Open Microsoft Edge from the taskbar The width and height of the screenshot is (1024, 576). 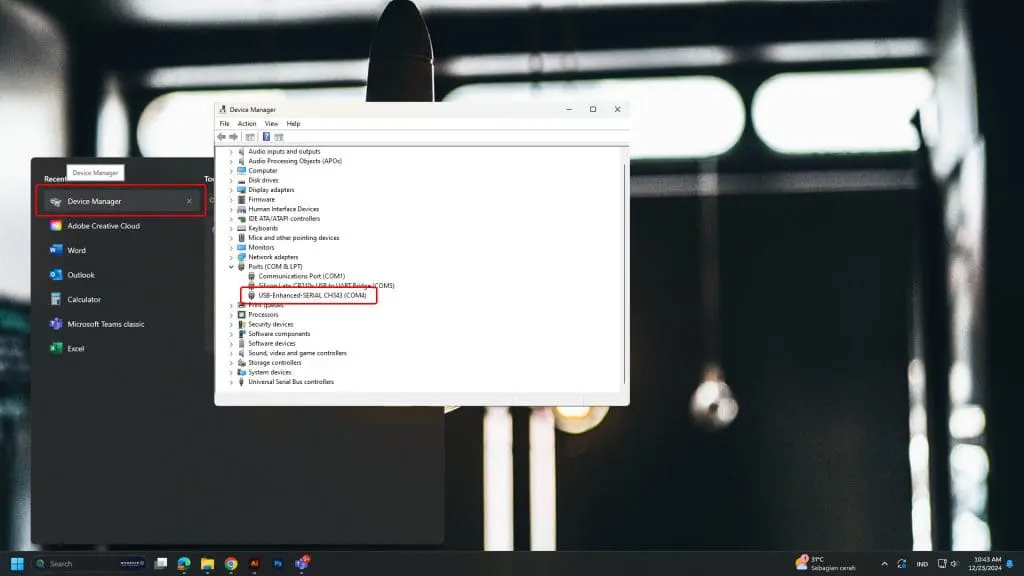184,564
